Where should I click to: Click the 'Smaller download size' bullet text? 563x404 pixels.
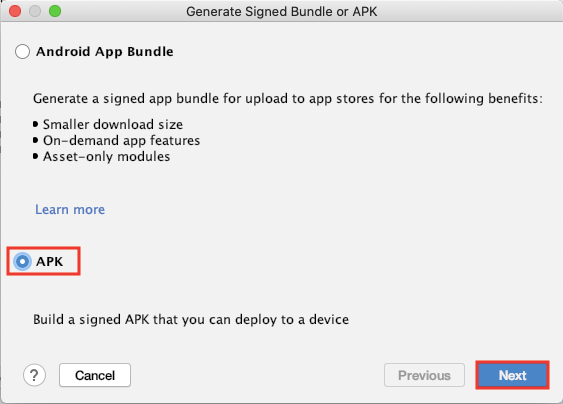click(113, 124)
